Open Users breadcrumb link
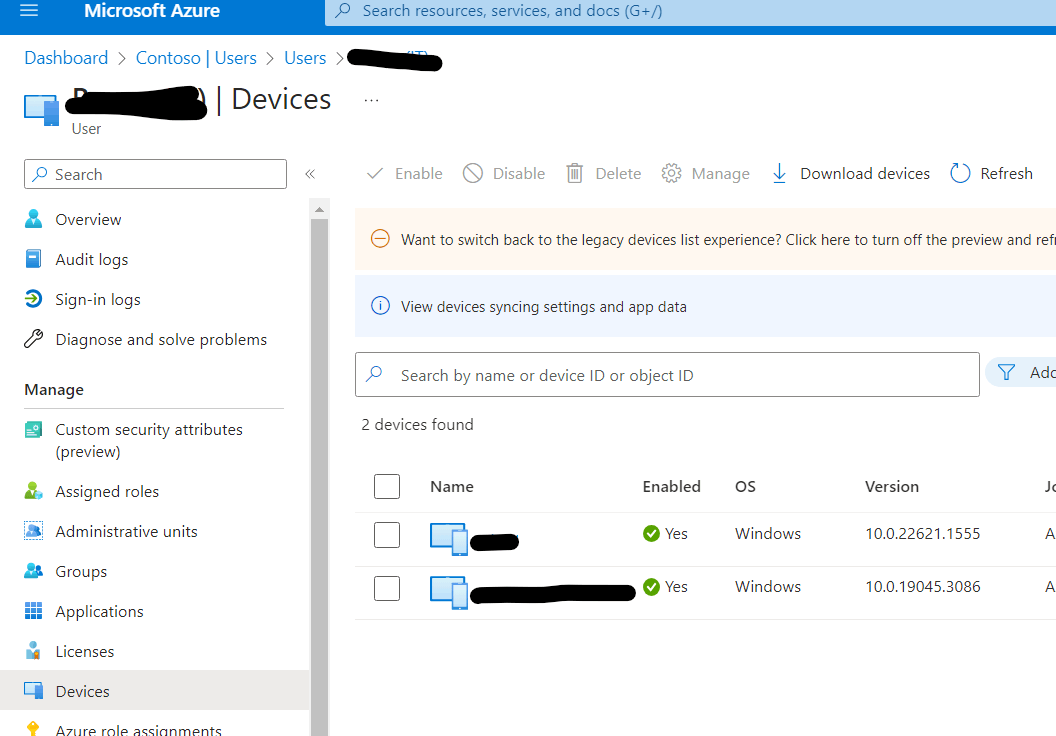 [x=305, y=58]
